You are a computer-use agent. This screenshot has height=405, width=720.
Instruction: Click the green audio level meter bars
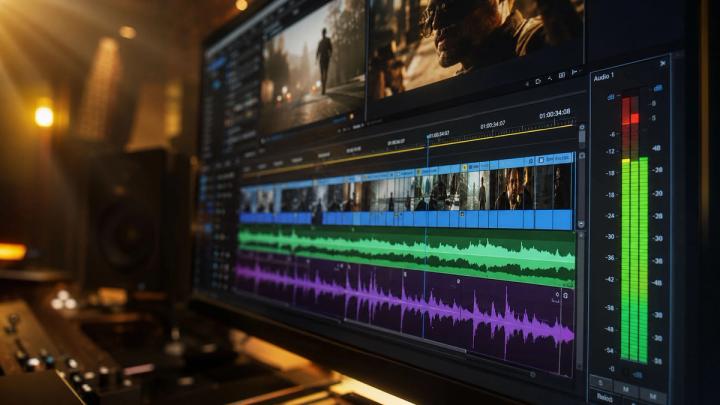pyautogui.click(x=634, y=259)
